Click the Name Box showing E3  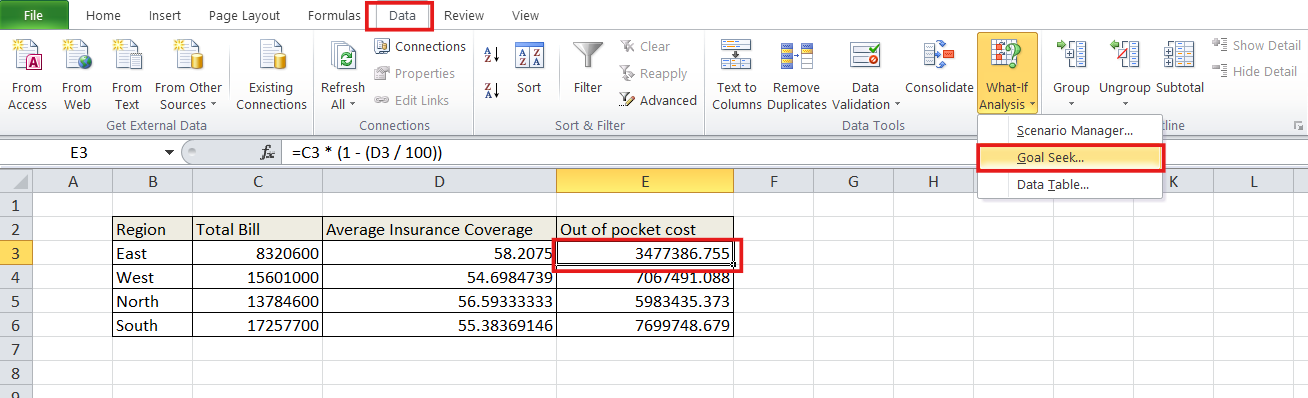pyautogui.click(x=80, y=152)
